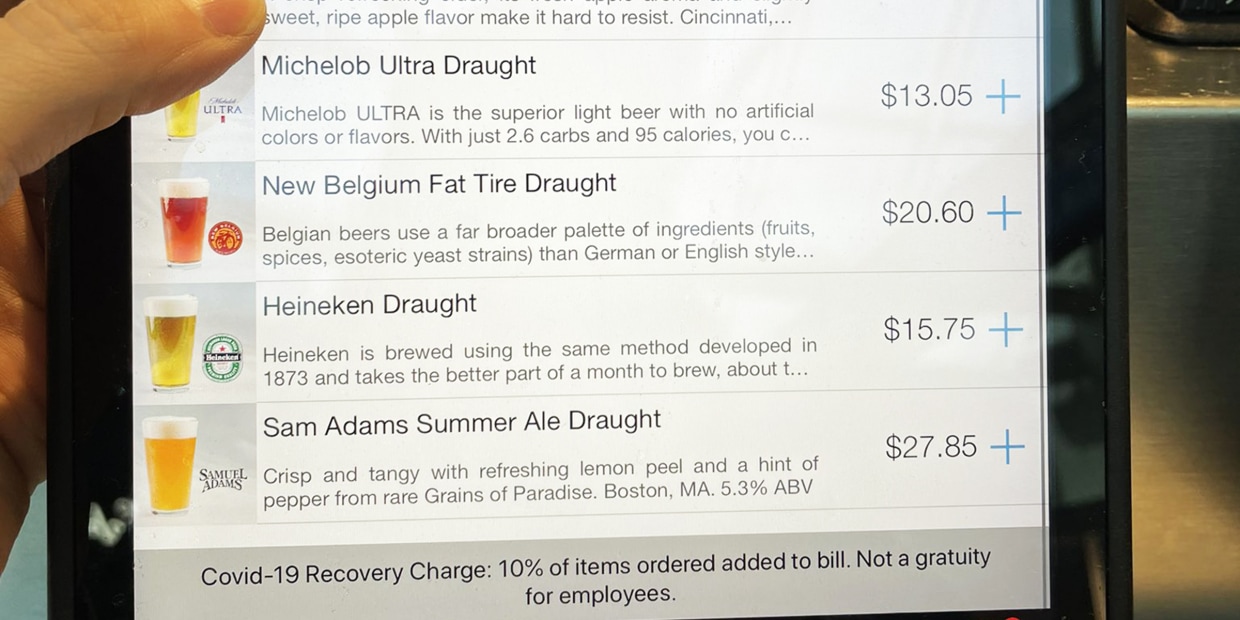Expand the truncated Fat Tire description text
The height and width of the screenshot is (620, 1240).
click(538, 242)
